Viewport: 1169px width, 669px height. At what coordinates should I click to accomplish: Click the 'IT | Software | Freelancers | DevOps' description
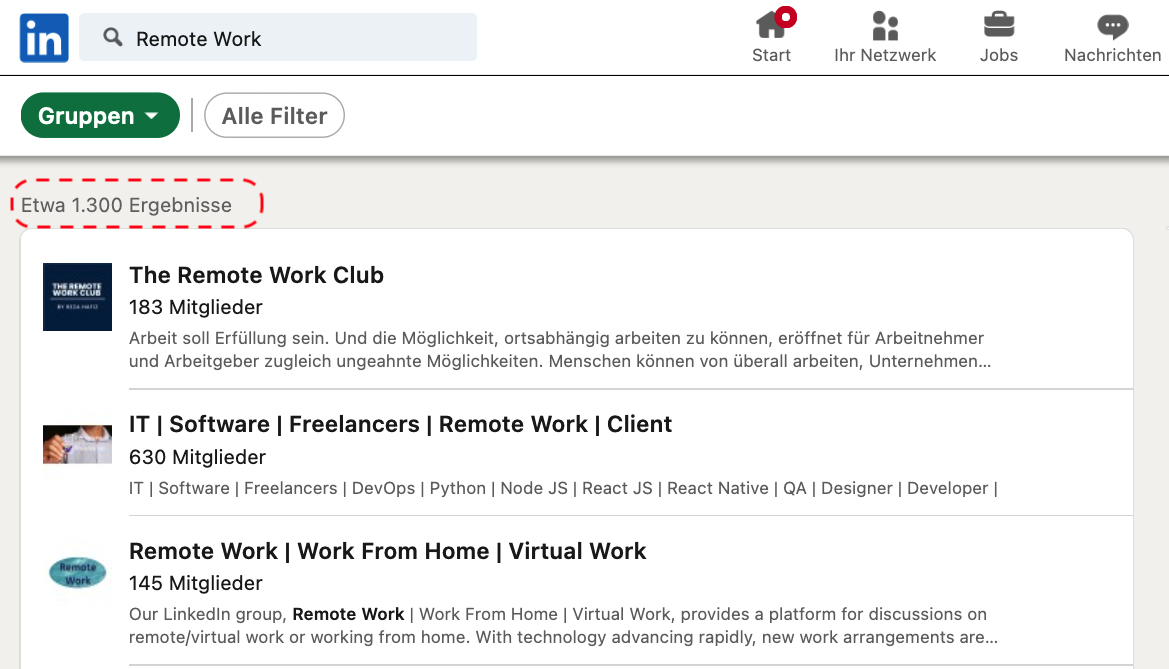tap(563, 489)
